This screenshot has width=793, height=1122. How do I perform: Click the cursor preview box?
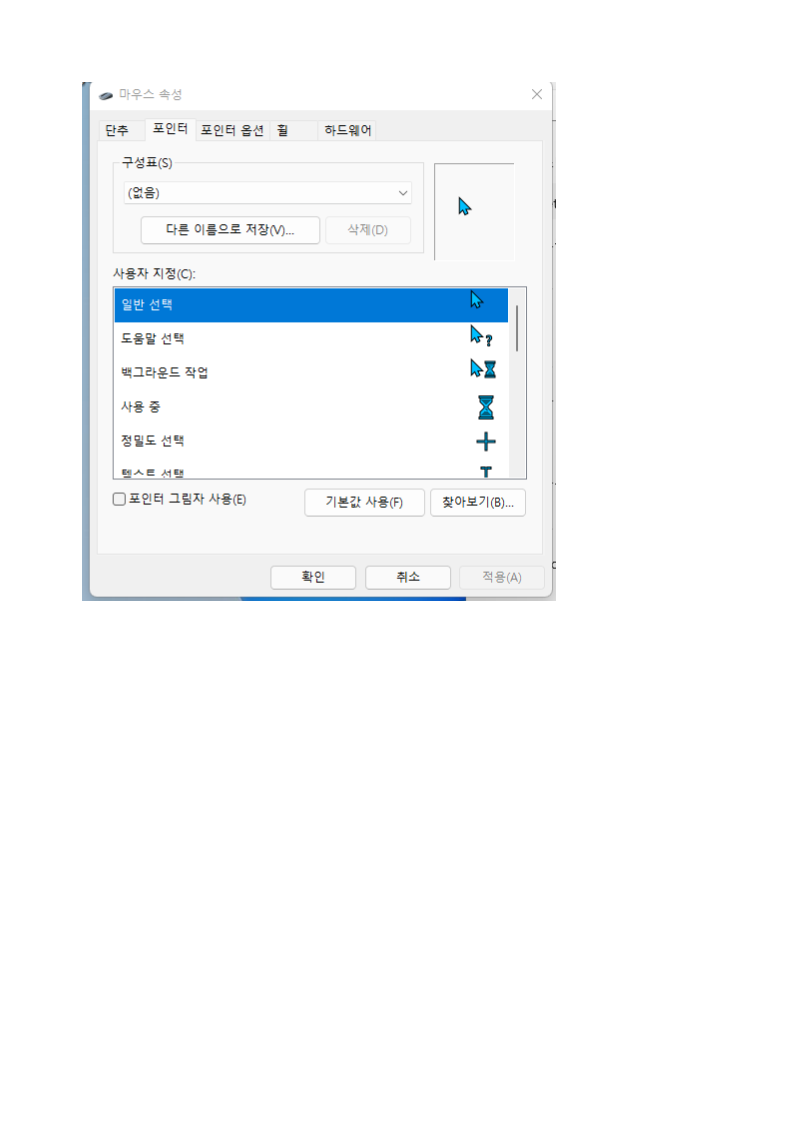[x=474, y=212]
